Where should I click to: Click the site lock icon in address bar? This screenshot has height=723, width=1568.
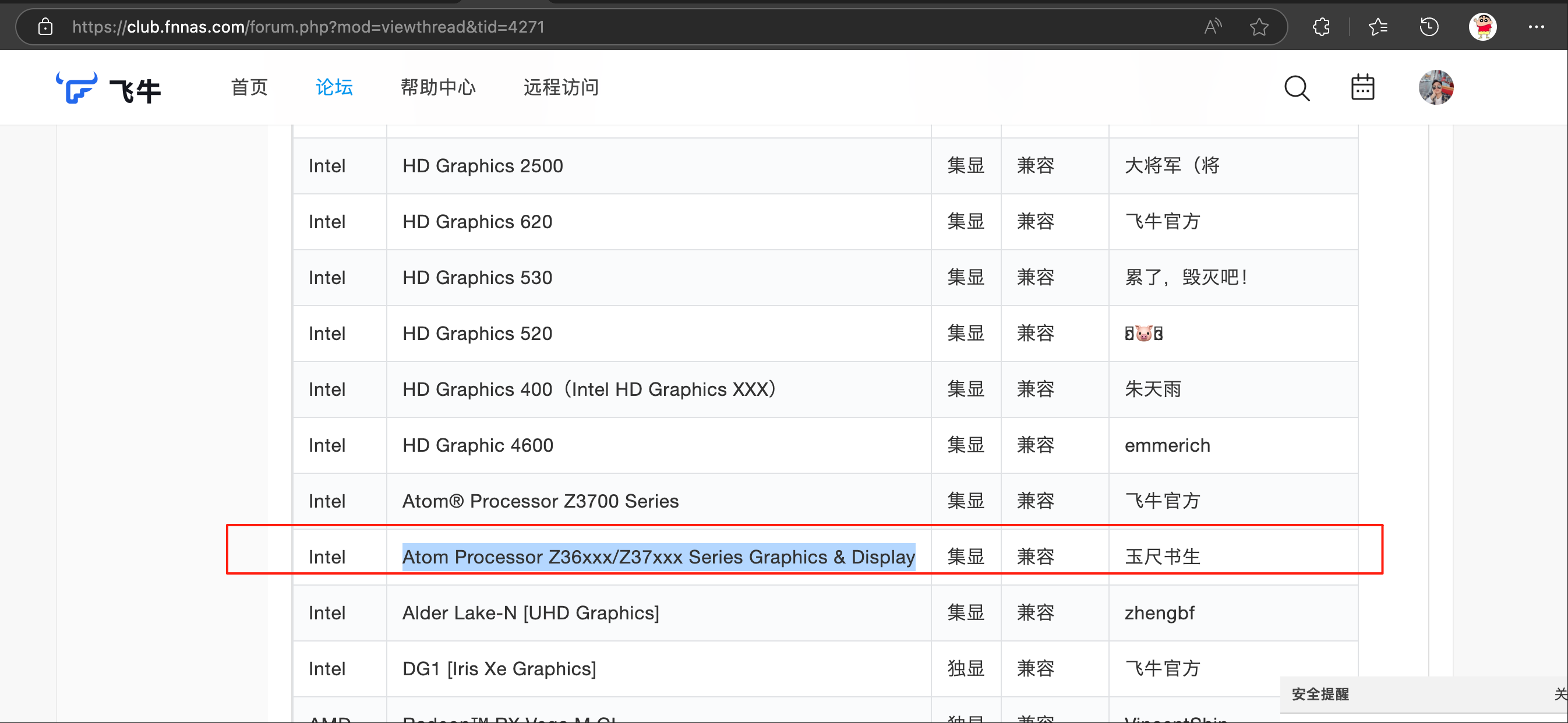click(x=45, y=27)
